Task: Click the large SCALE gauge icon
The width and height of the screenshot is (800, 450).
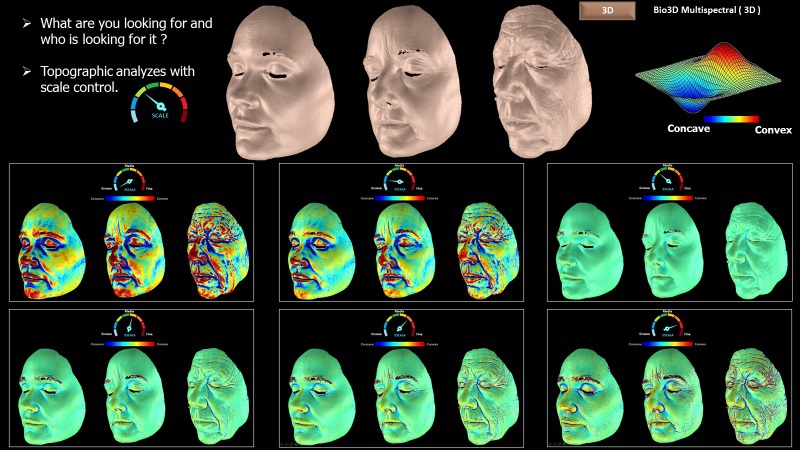Action: point(160,105)
